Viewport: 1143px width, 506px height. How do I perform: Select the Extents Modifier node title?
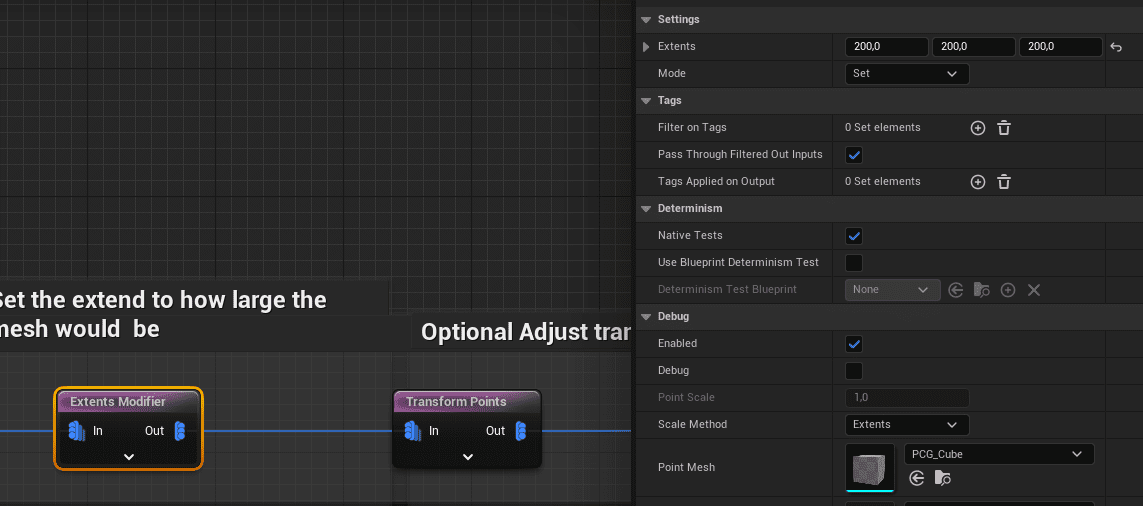pyautogui.click(x=117, y=402)
